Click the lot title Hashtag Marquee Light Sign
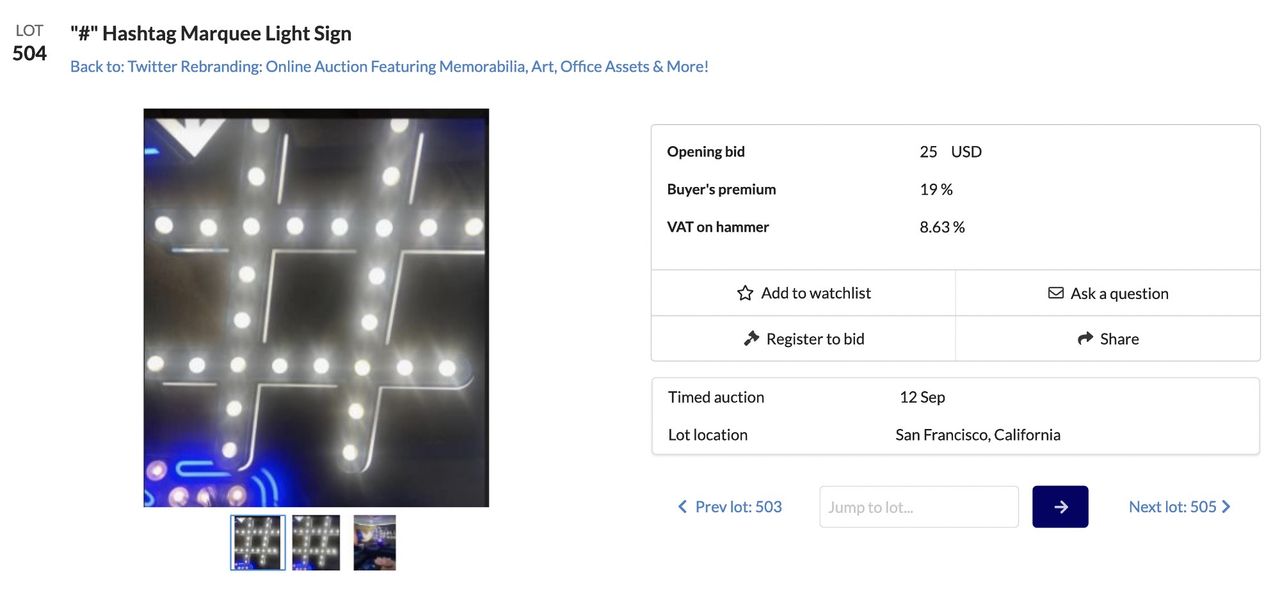 211,33
